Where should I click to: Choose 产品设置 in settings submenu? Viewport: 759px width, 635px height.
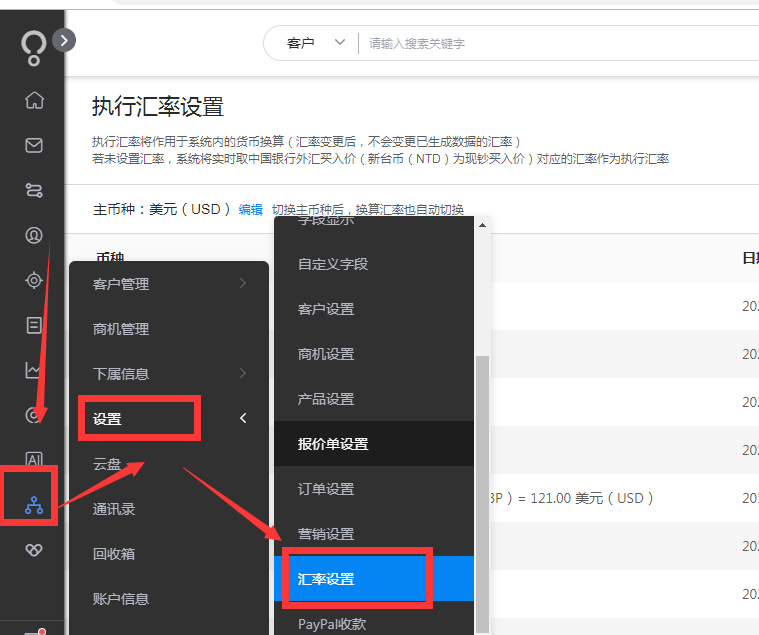374,399
